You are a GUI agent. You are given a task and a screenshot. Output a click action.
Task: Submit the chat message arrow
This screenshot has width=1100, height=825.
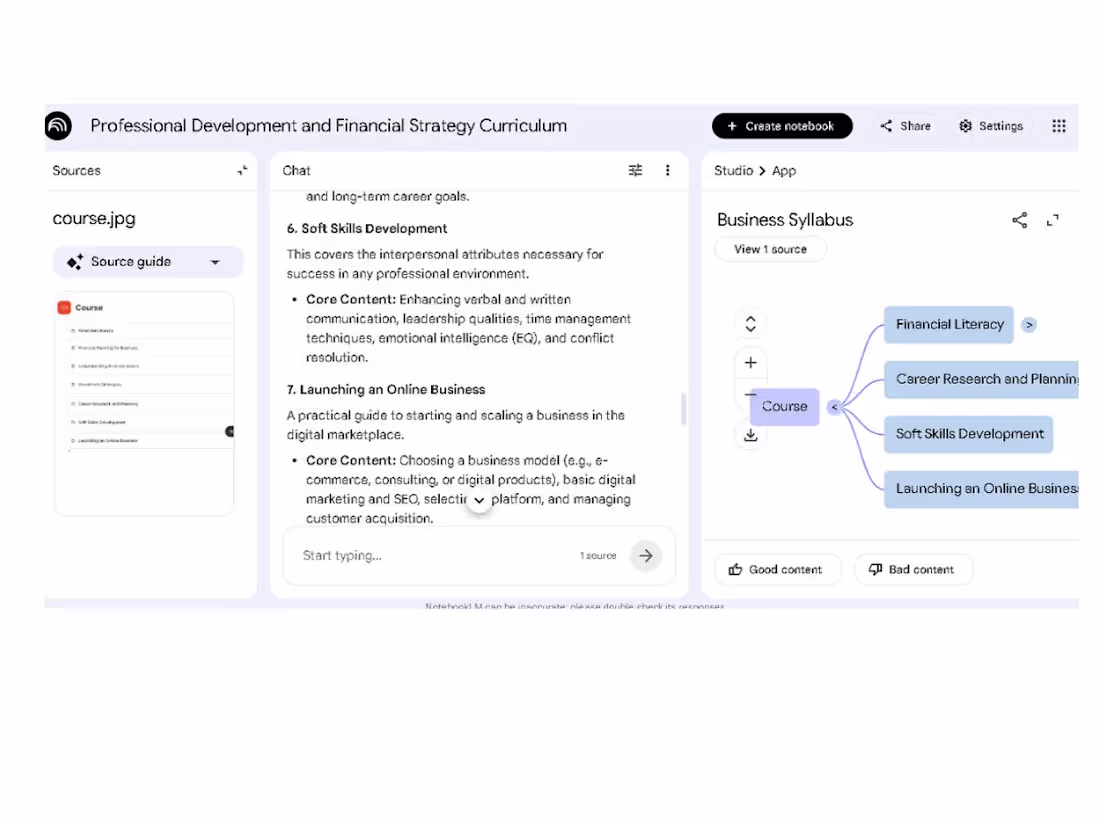pos(645,556)
